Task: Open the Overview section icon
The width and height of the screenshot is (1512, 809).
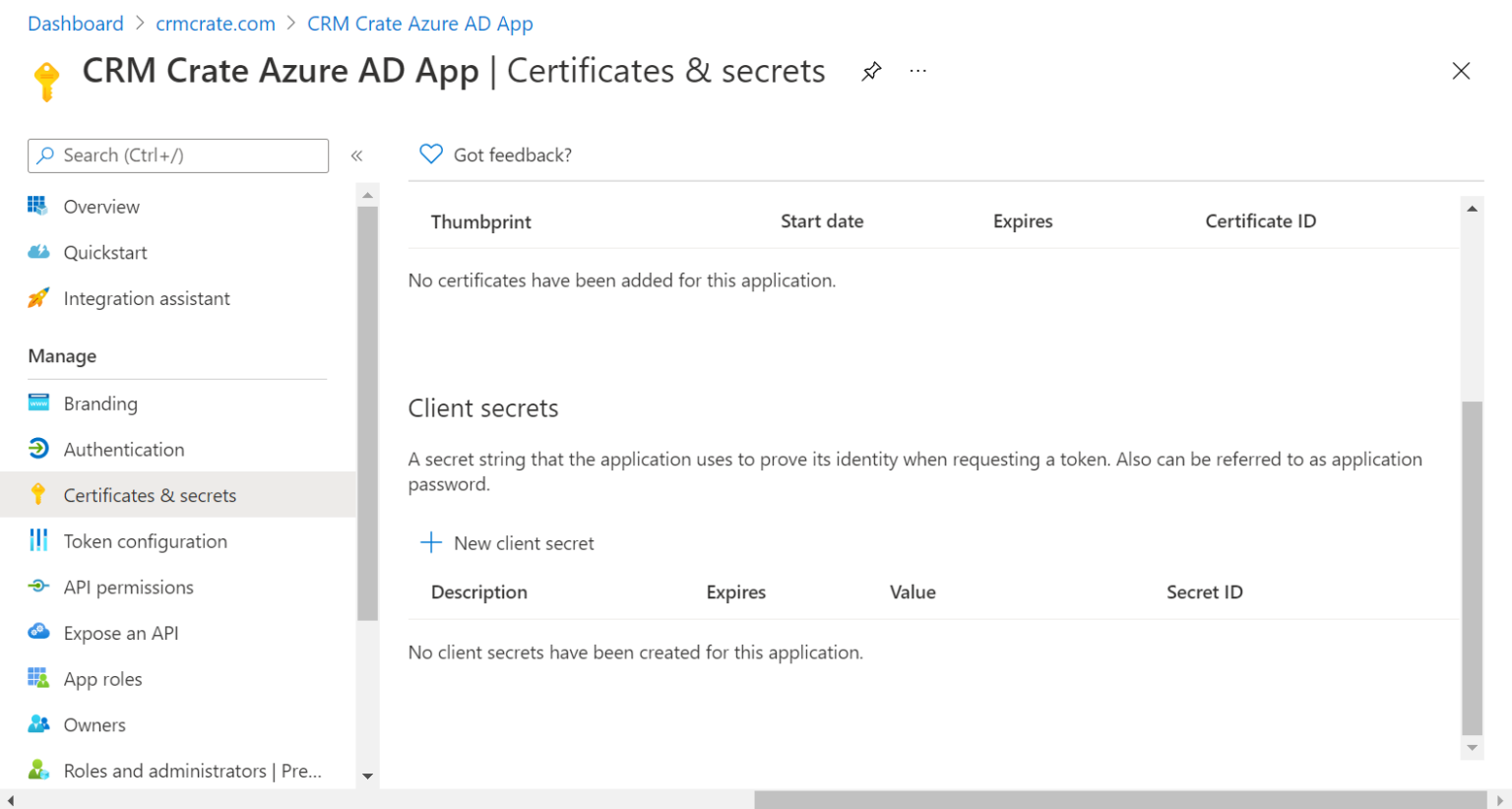Action: coord(37,206)
